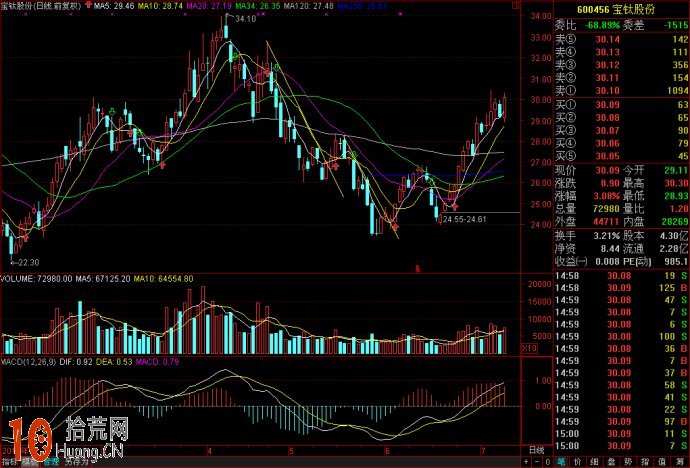Click the 委比 -68.89% value
The image size is (690, 468).
point(602,26)
